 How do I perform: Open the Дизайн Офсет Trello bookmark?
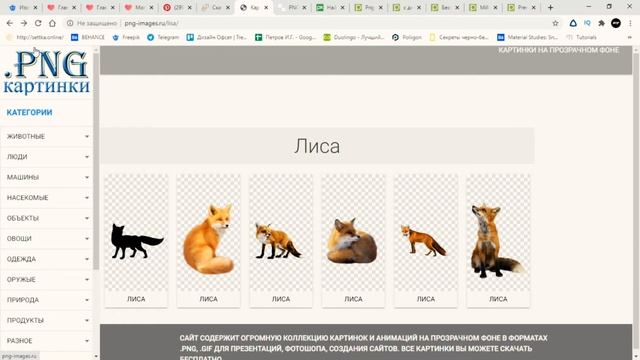pyautogui.click(x=217, y=37)
